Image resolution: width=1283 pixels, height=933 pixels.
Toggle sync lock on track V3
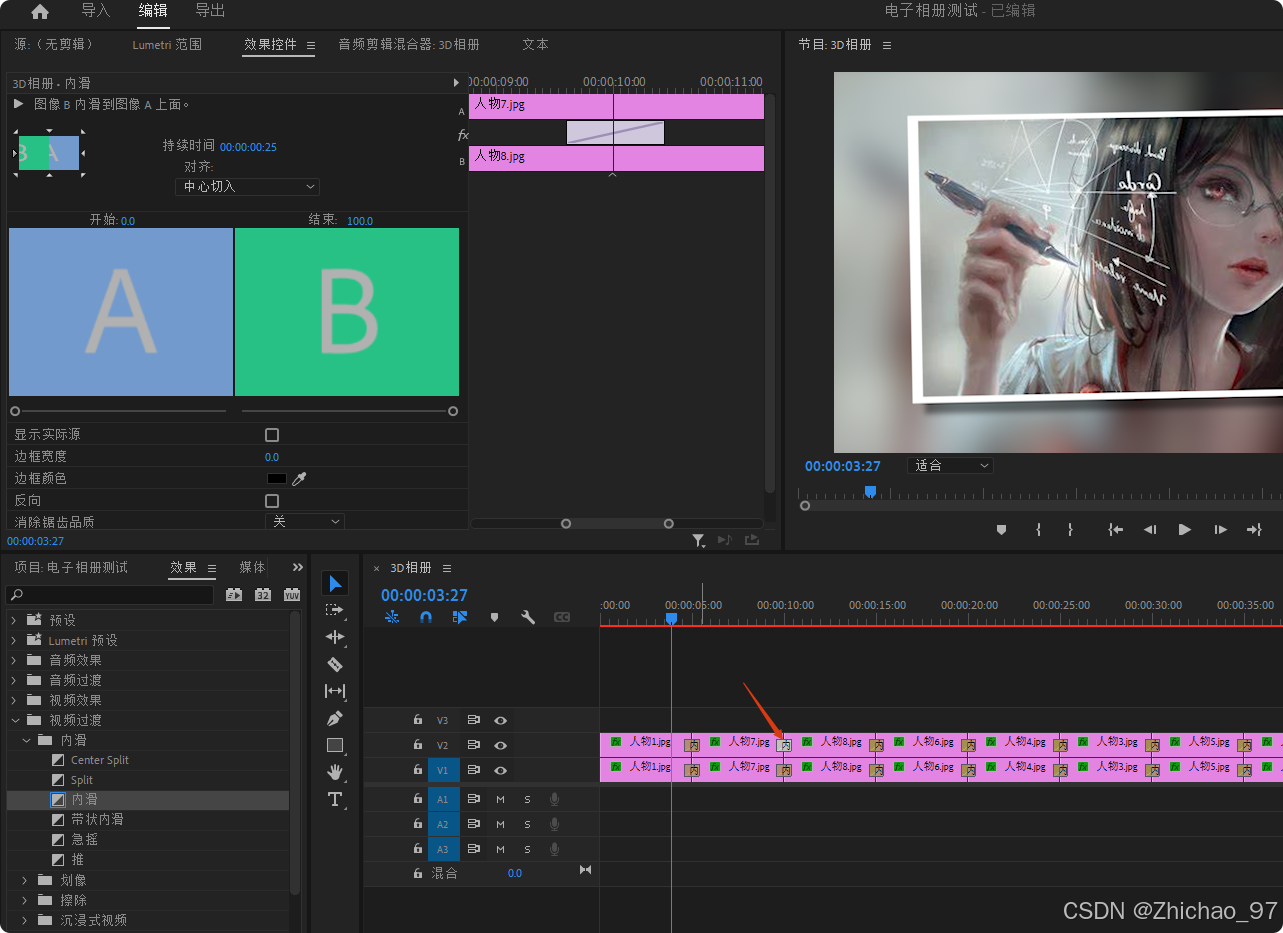click(474, 720)
